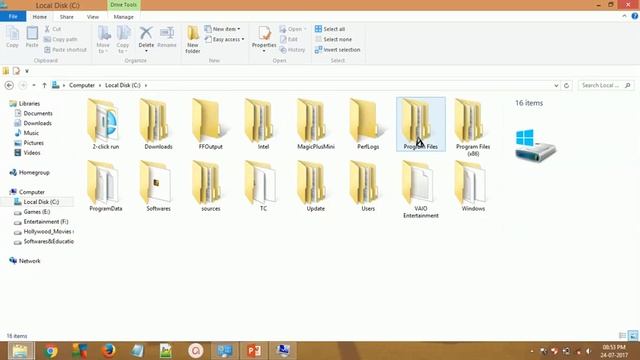Screen dimensions: 640x360
Task: Open the PerfLogs folder
Action: click(368, 124)
